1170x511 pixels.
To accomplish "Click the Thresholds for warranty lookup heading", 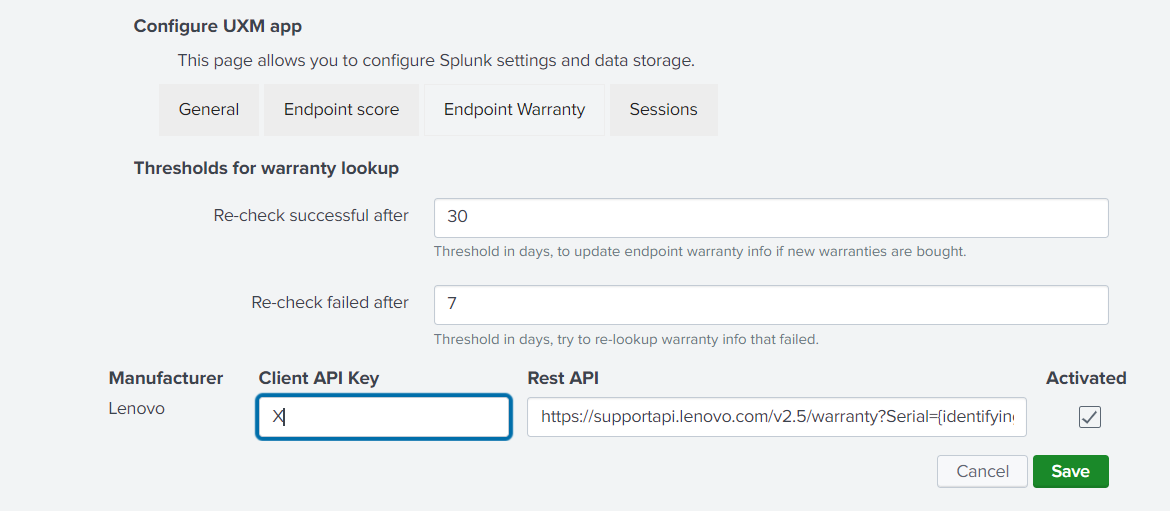I will coord(266,169).
